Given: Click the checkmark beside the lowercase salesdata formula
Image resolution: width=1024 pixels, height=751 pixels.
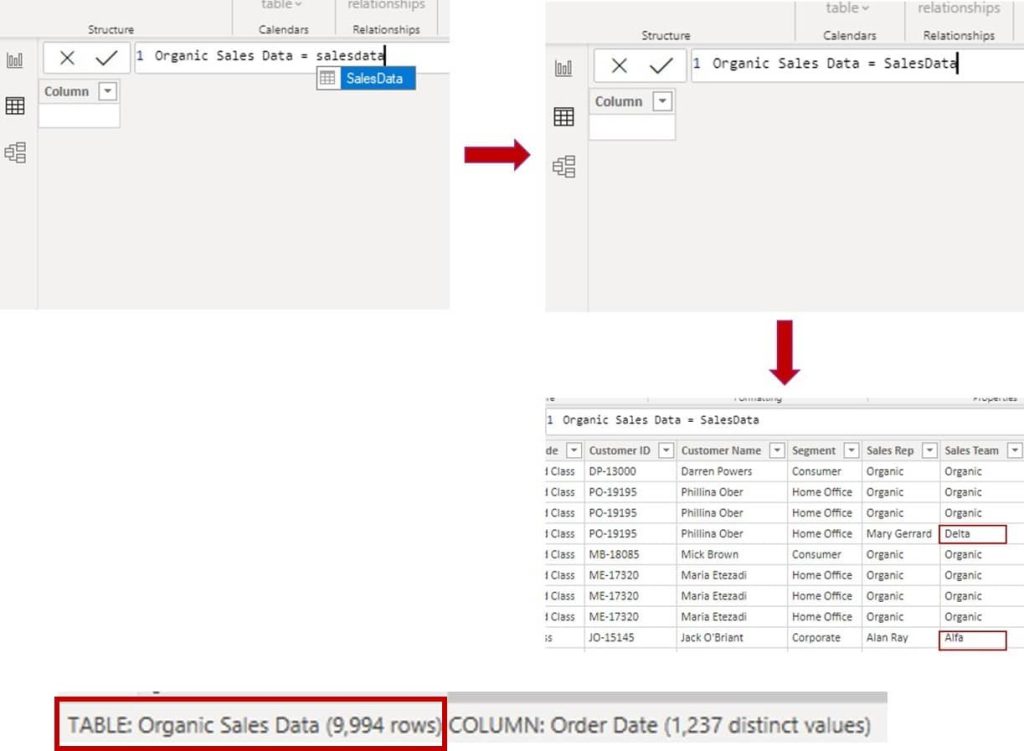Looking at the screenshot, I should click(106, 58).
